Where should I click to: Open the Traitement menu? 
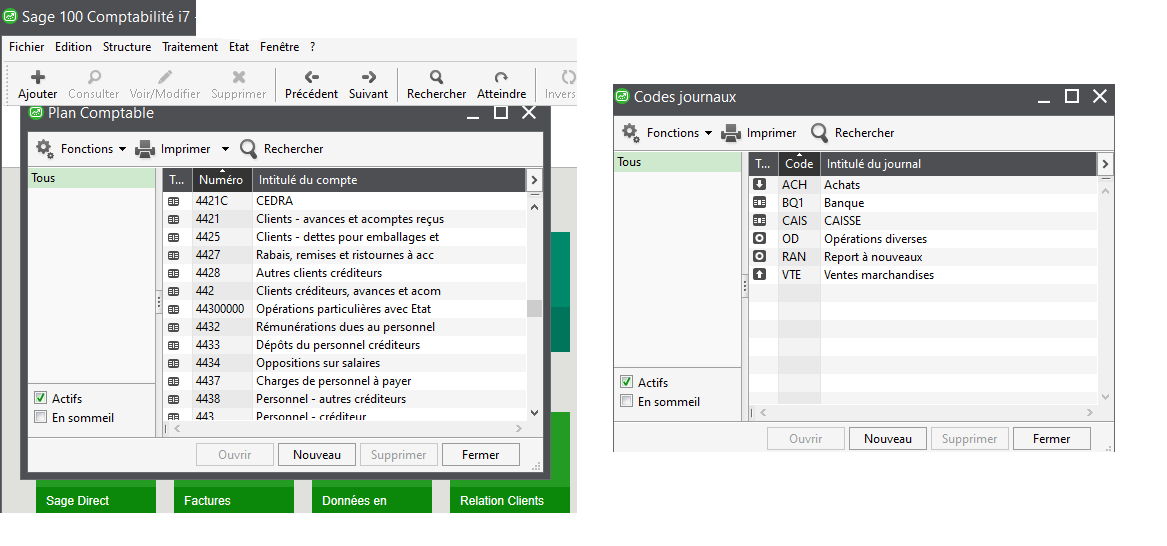(x=189, y=47)
